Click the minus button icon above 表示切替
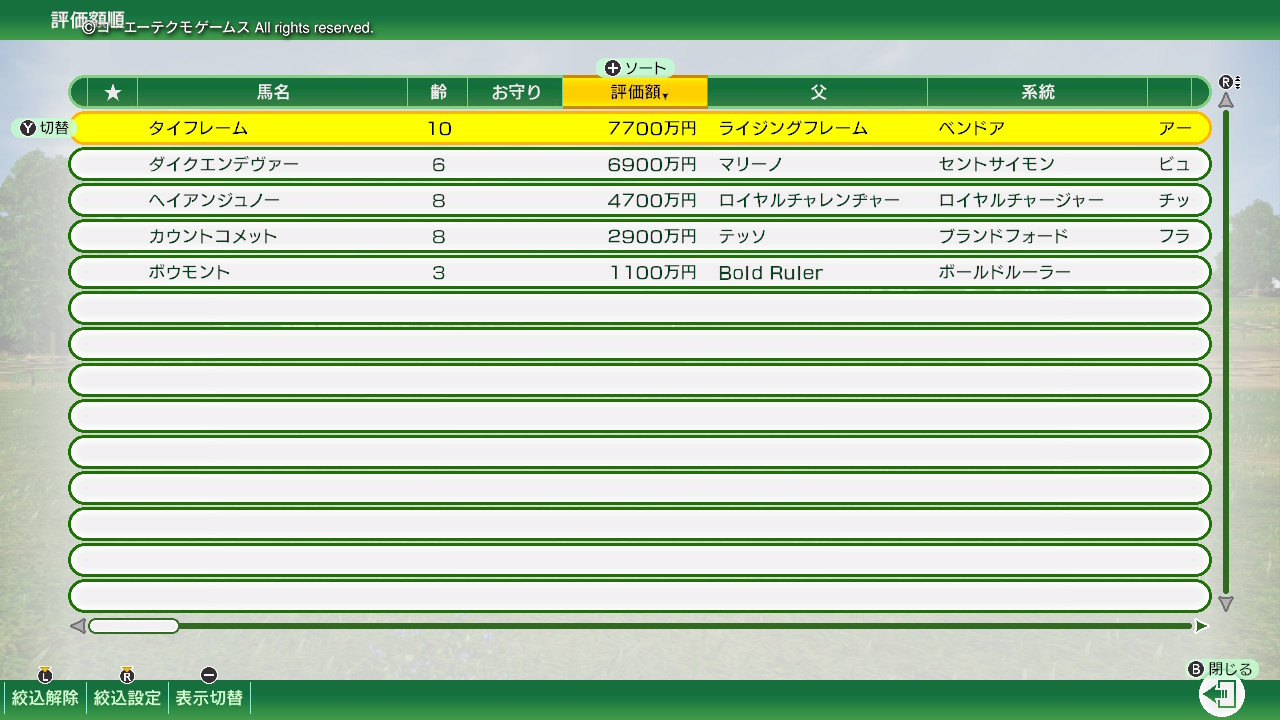The height and width of the screenshot is (720, 1280). tap(209, 675)
